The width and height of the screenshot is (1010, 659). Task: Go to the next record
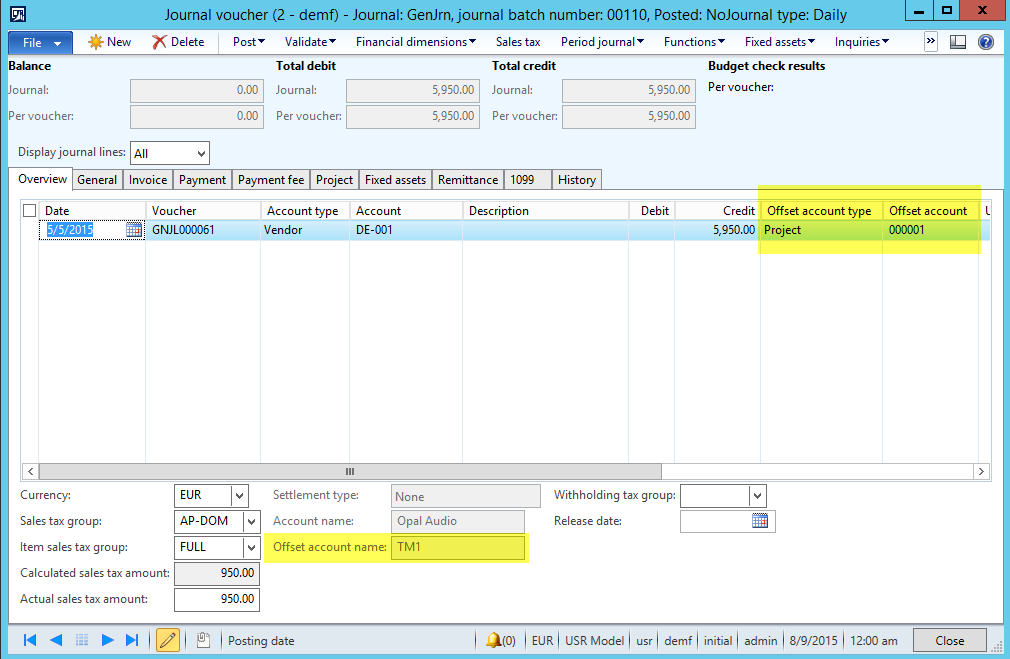107,640
